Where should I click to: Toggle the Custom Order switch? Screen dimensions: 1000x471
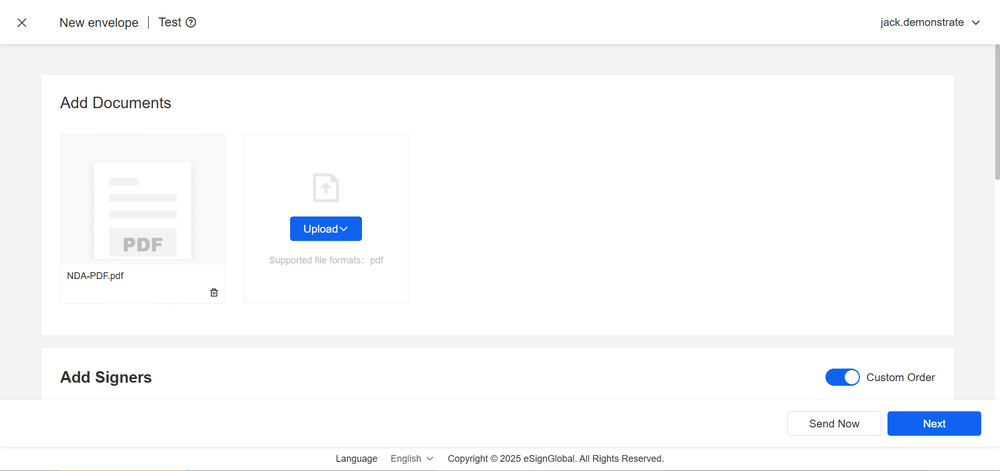tap(842, 377)
